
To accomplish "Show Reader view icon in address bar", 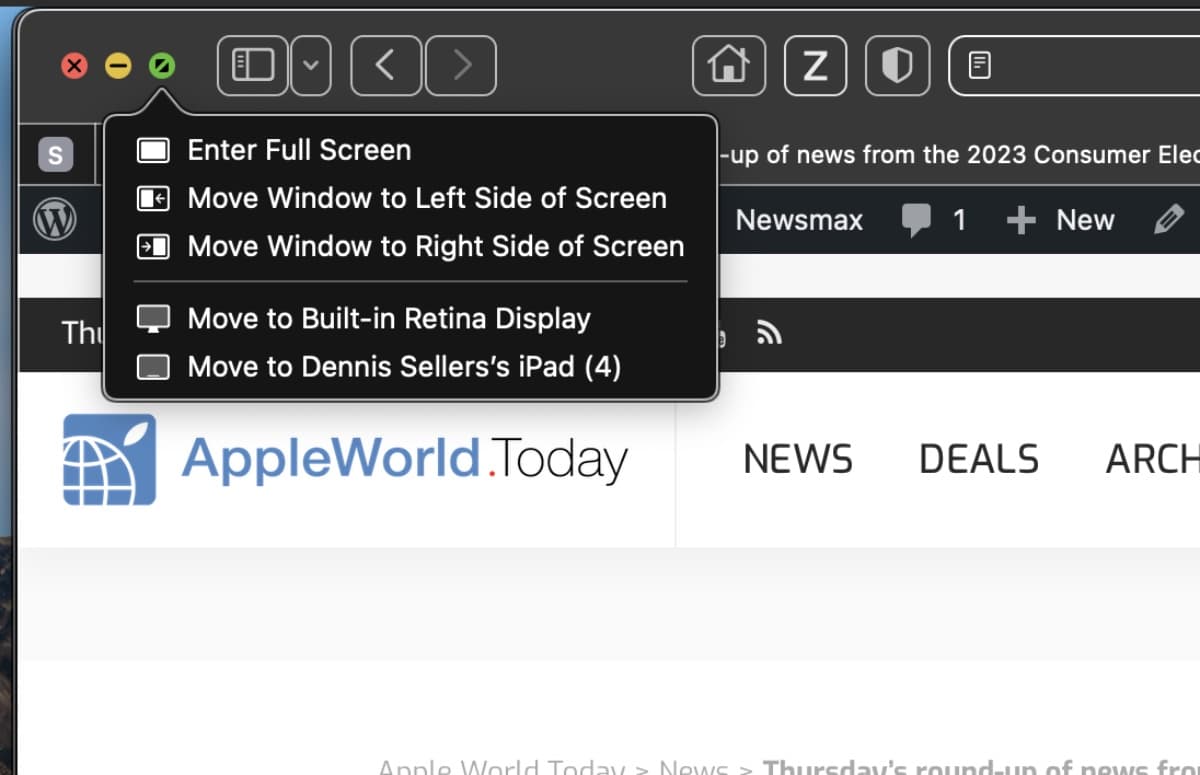I will (981, 67).
